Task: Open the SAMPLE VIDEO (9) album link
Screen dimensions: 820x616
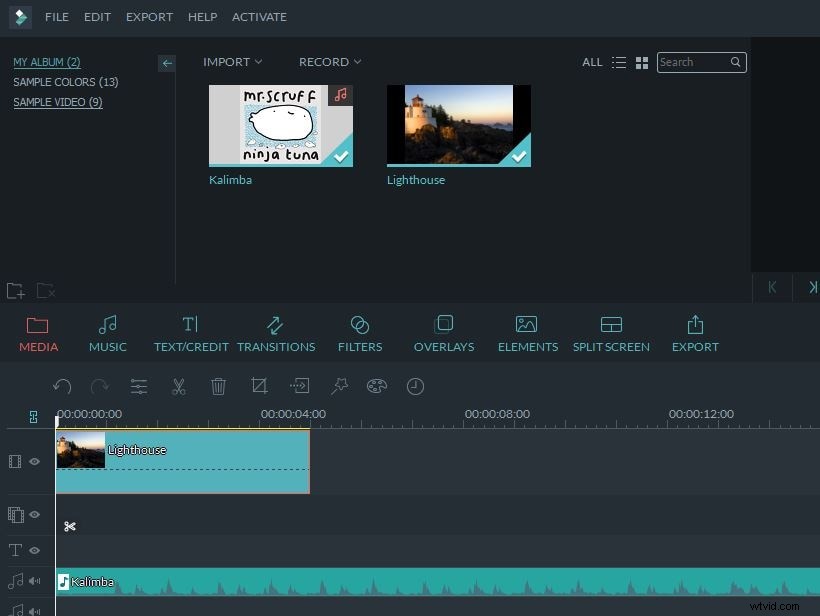Action: tap(57, 102)
